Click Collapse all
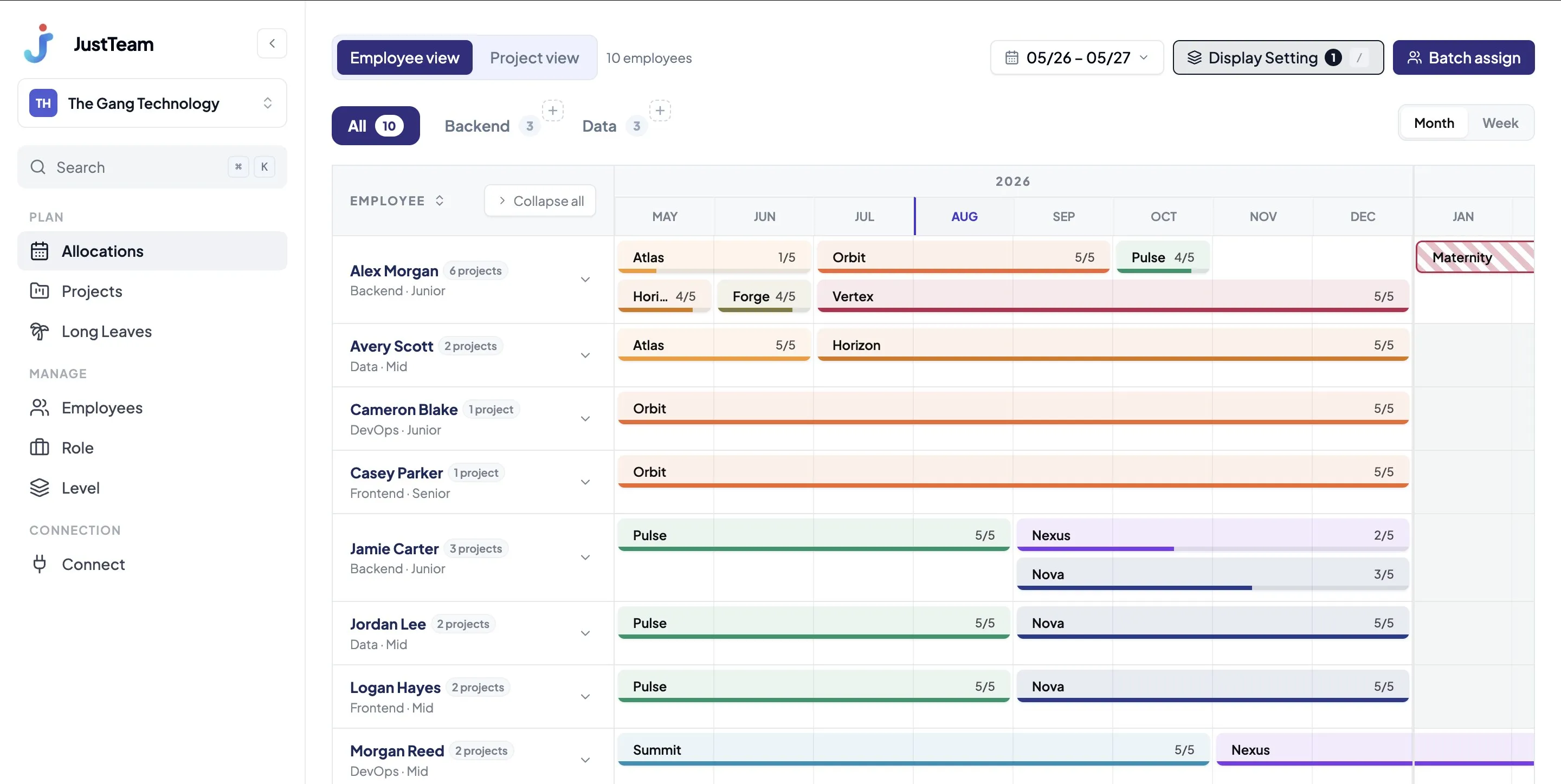Screen dimensions: 1561x784 click(540, 200)
